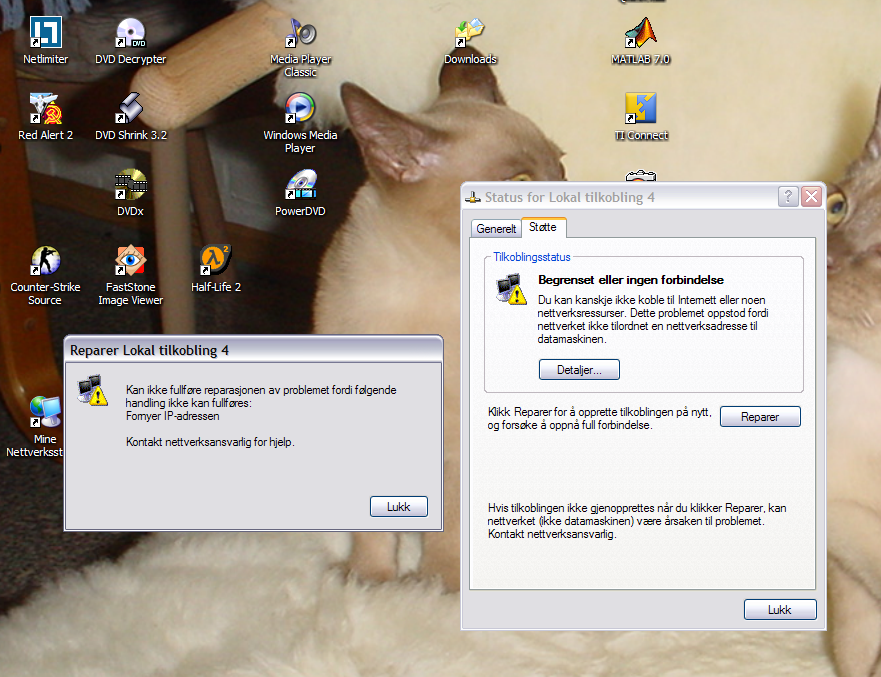Click the Tilkoblingsstatus group label
Viewport: 881px width, 677px height.
click(532, 257)
